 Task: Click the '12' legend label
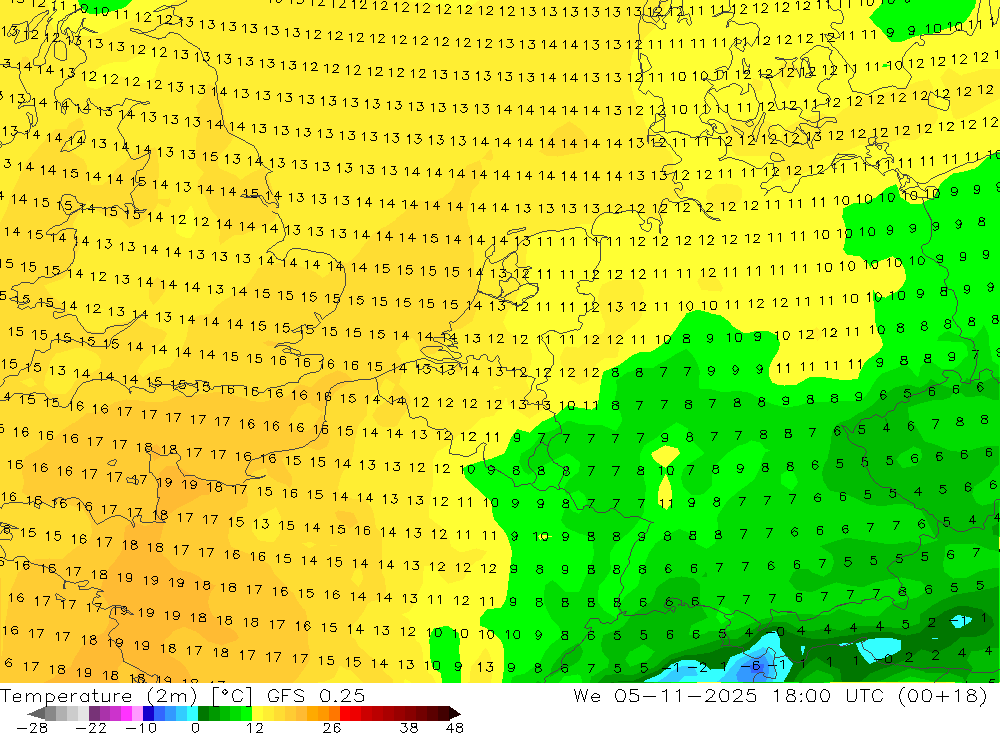[x=255, y=728]
